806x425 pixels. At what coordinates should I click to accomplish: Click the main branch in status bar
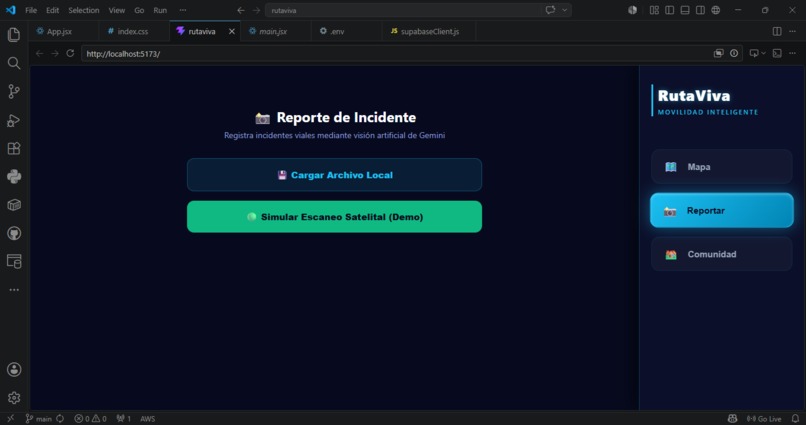click(x=39, y=418)
